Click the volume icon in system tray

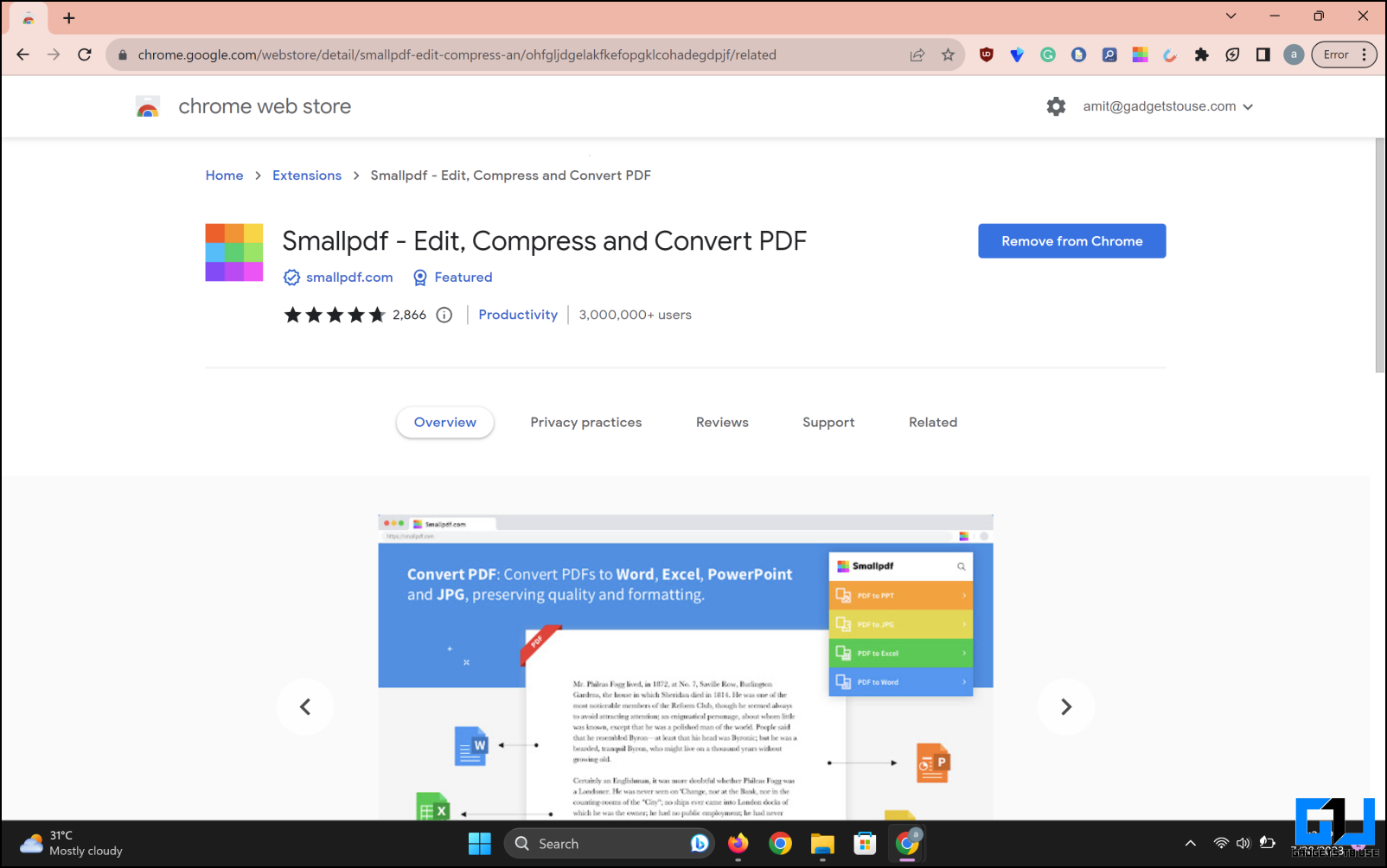[1243, 843]
